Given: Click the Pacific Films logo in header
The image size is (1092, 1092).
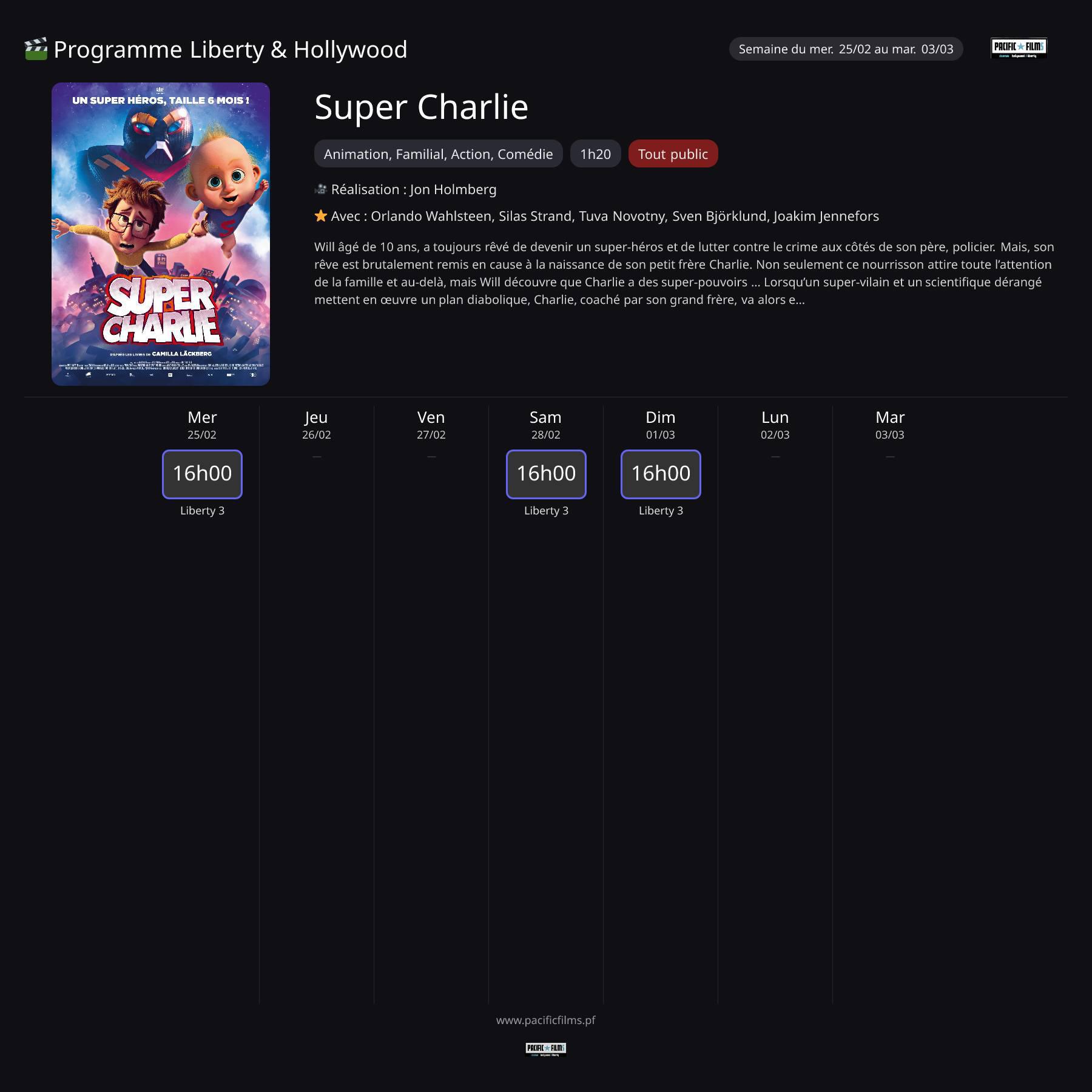Looking at the screenshot, I should [x=1019, y=48].
